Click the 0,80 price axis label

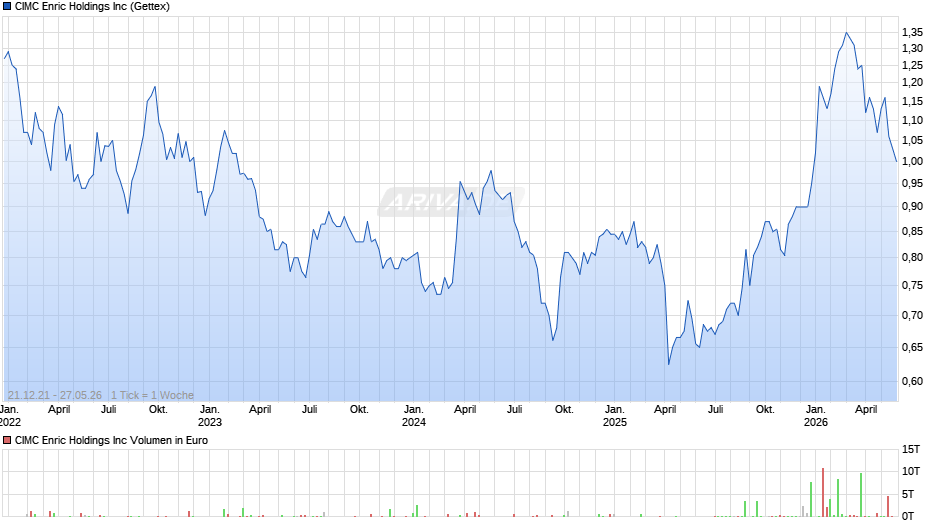coord(912,257)
